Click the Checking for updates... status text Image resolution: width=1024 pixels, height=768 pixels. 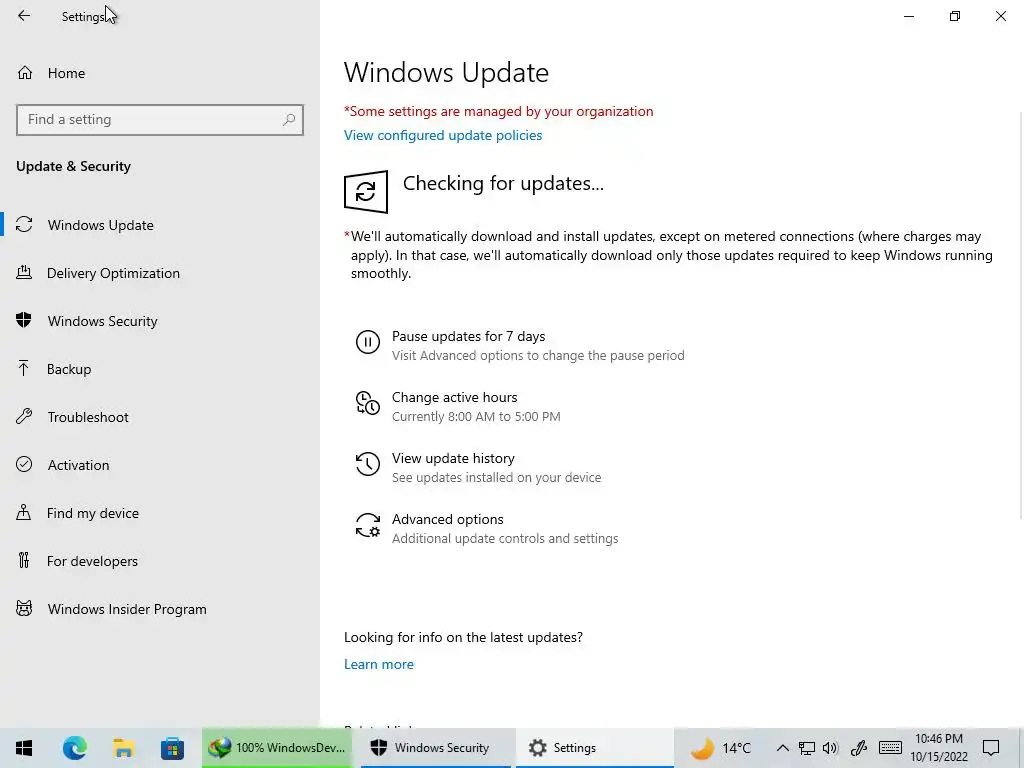point(503,184)
